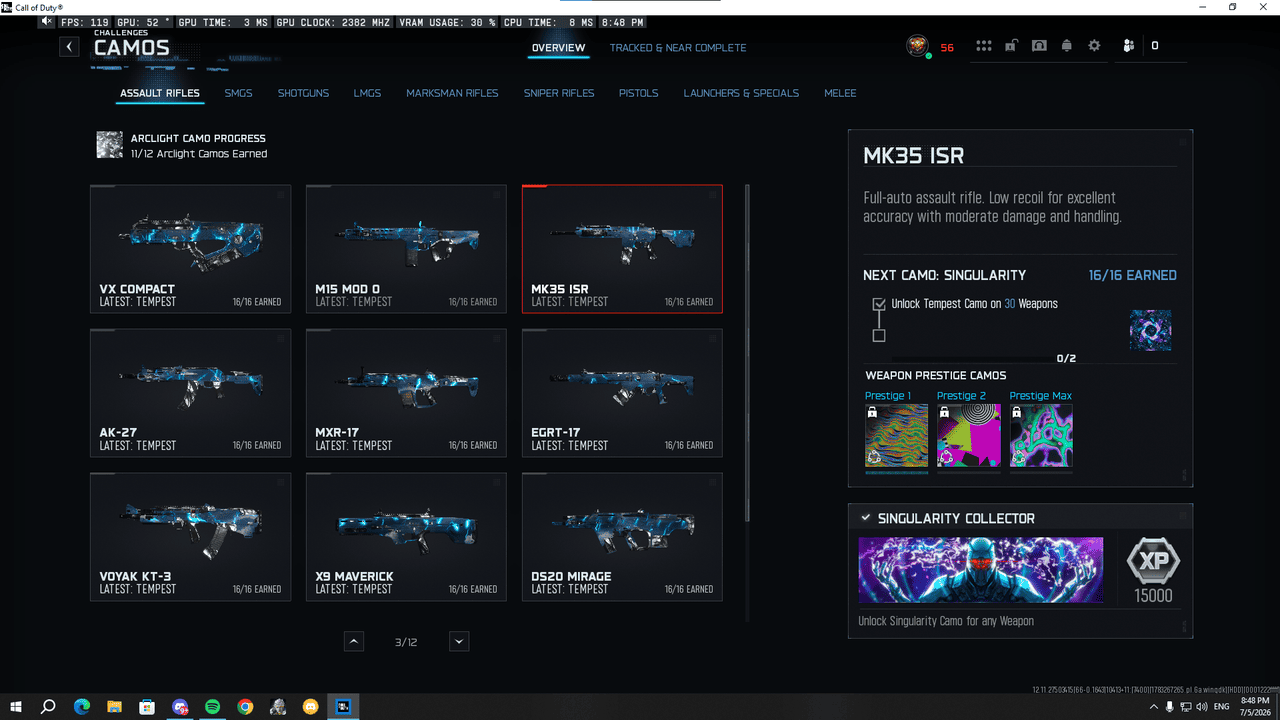Screen dimensions: 1280x720
Task: Open Microsoft Store from the taskbar
Action: (147, 707)
